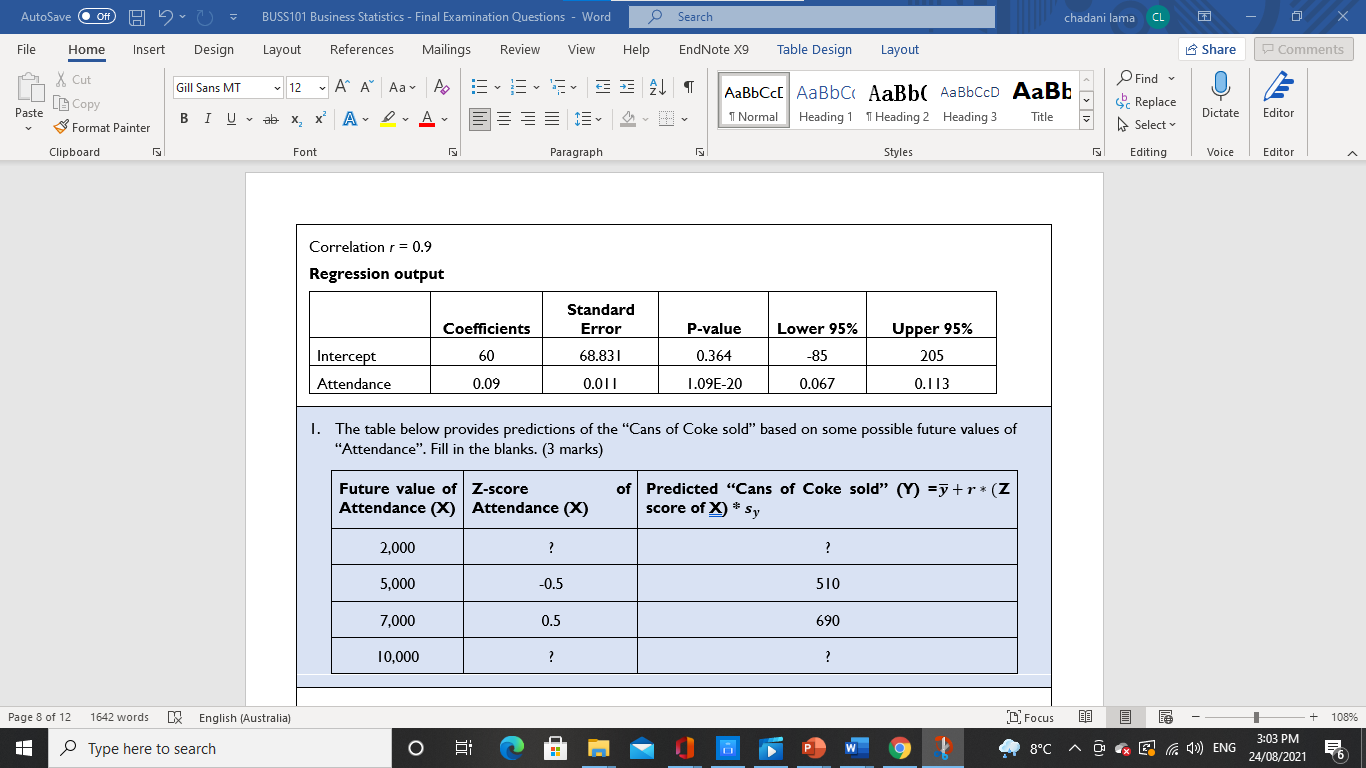This screenshot has height=768, width=1366.
Task: Open Chrome from the taskbar
Action: [x=899, y=748]
